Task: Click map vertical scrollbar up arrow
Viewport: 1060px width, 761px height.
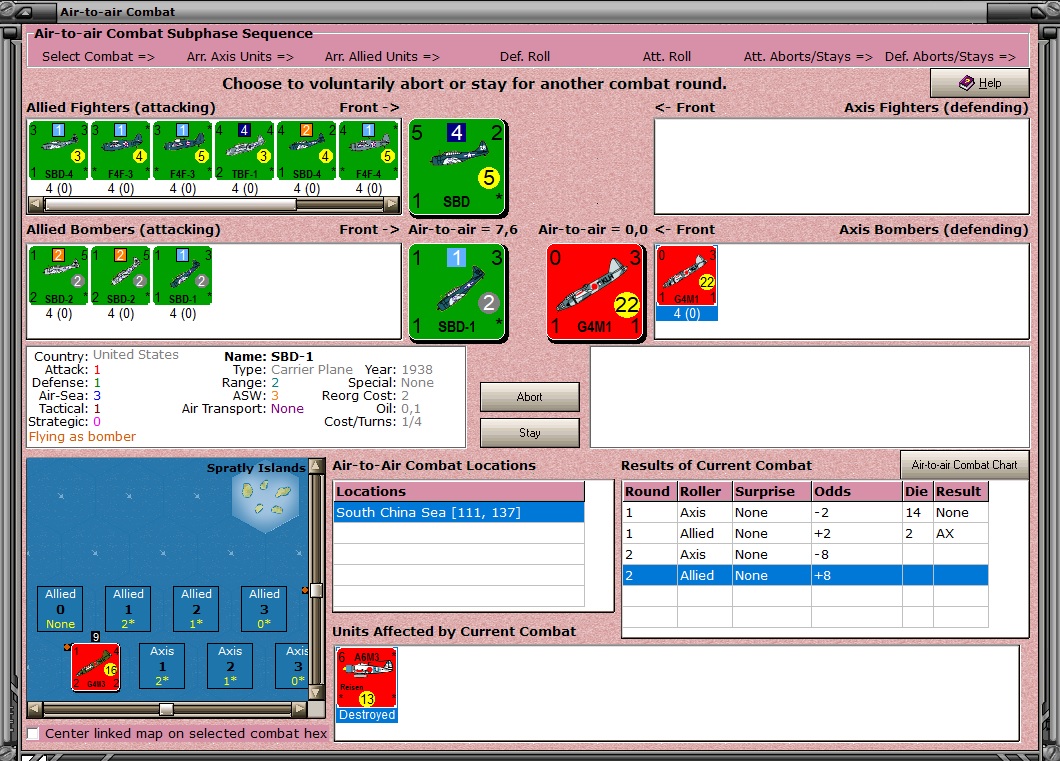Action: [316, 466]
